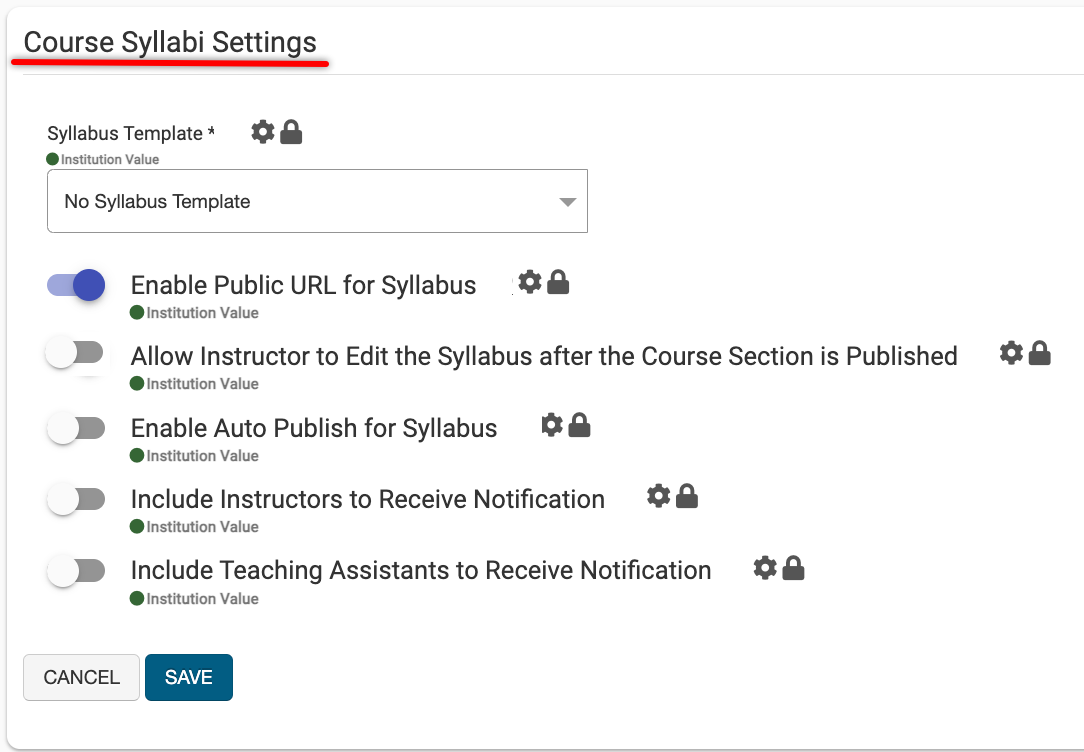
Task: Click the SAVE button
Action: pos(189,677)
